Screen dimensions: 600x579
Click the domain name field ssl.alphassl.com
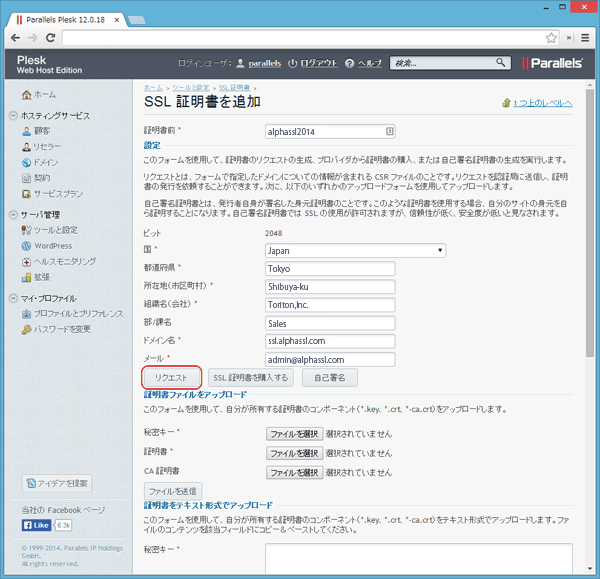click(x=330, y=341)
